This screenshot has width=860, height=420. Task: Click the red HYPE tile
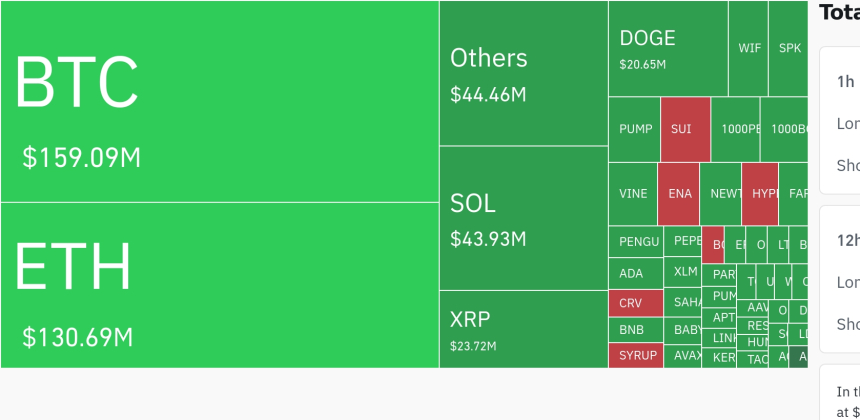click(760, 194)
